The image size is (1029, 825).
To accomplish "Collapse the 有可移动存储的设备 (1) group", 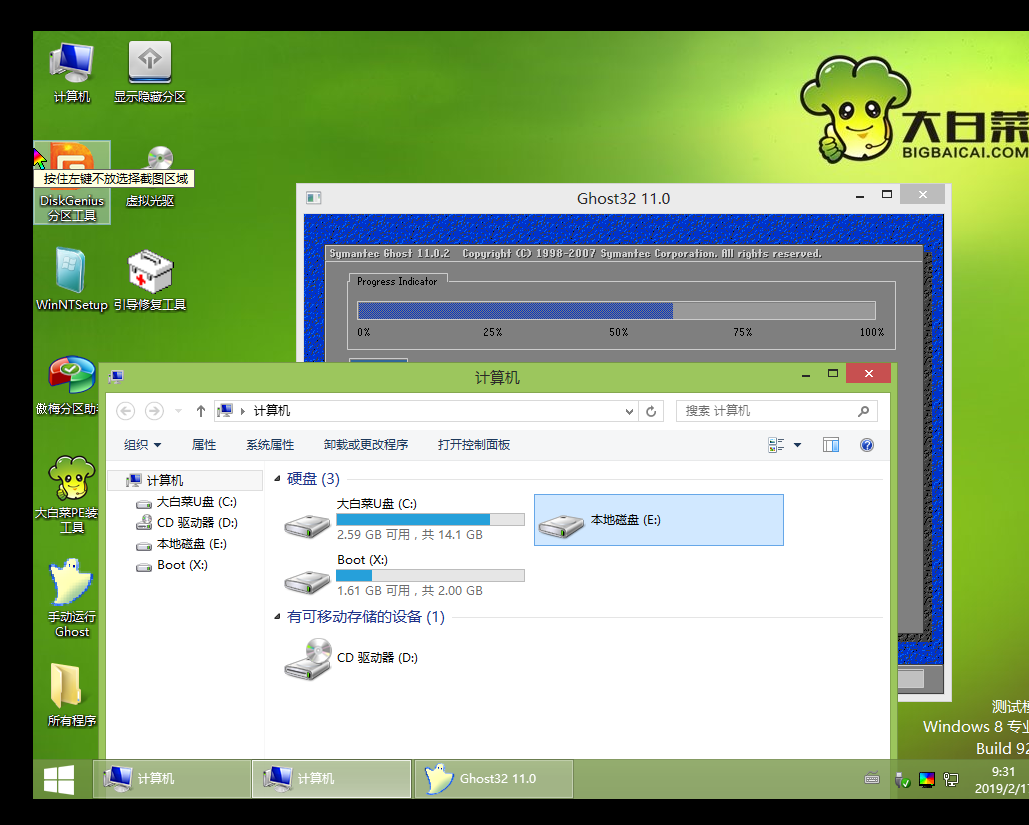I will (277, 617).
